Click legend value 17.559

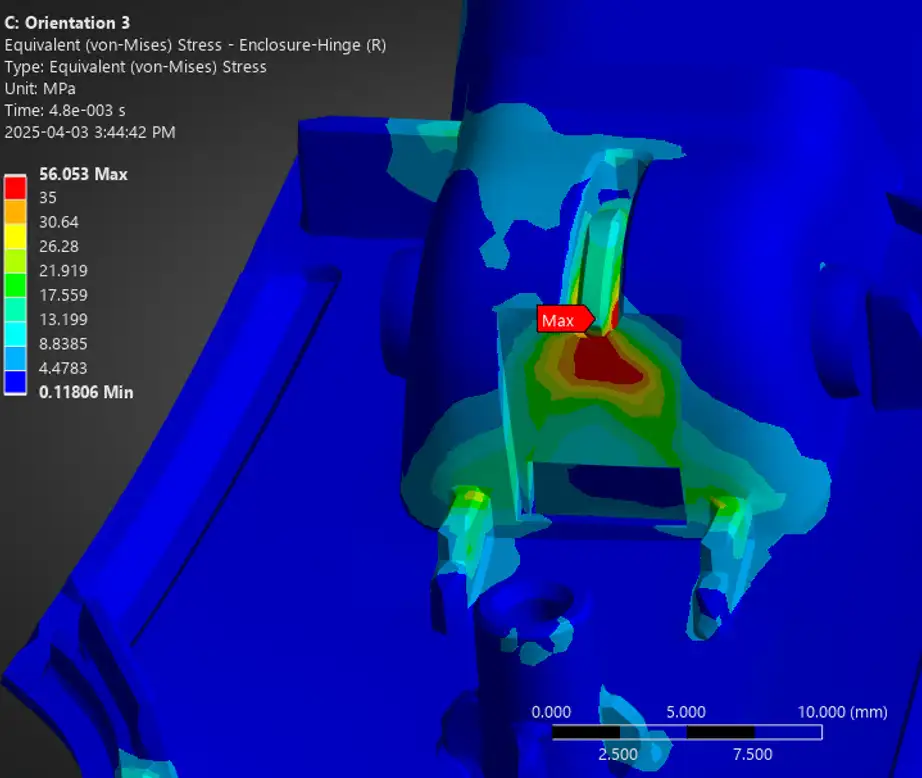click(63, 295)
